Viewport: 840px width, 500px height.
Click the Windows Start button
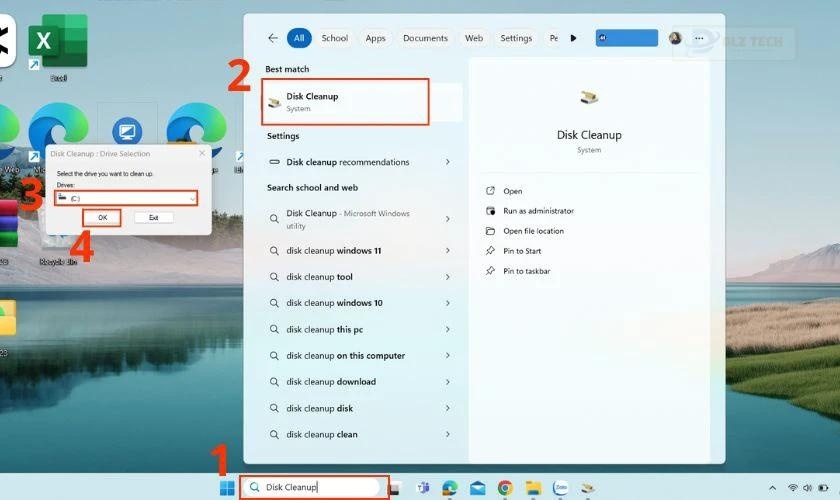point(227,488)
